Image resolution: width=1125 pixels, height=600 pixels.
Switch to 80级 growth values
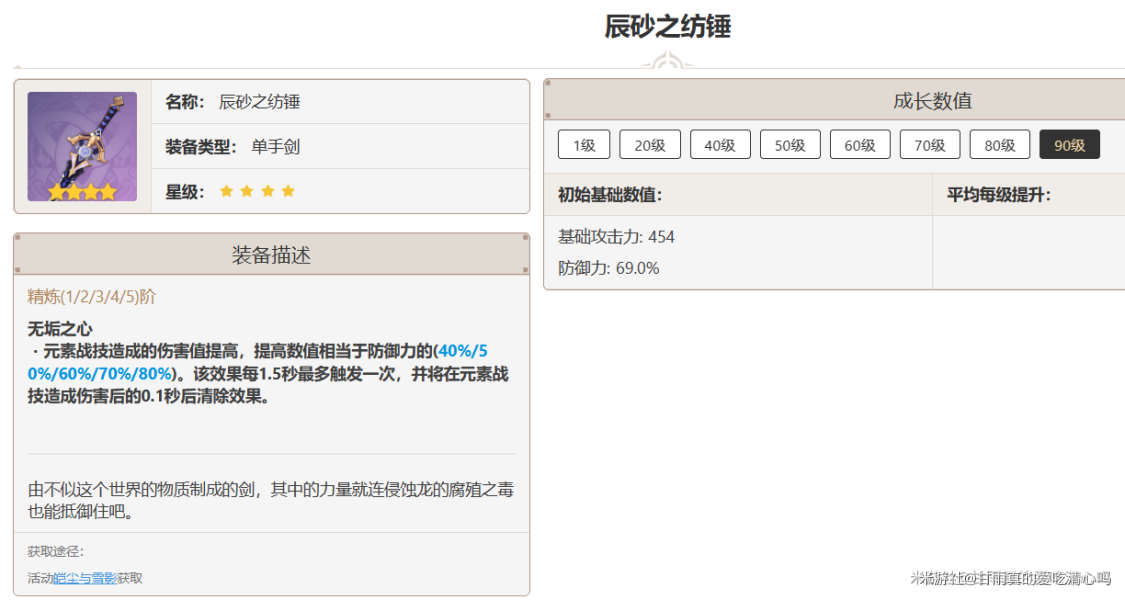[1000, 145]
